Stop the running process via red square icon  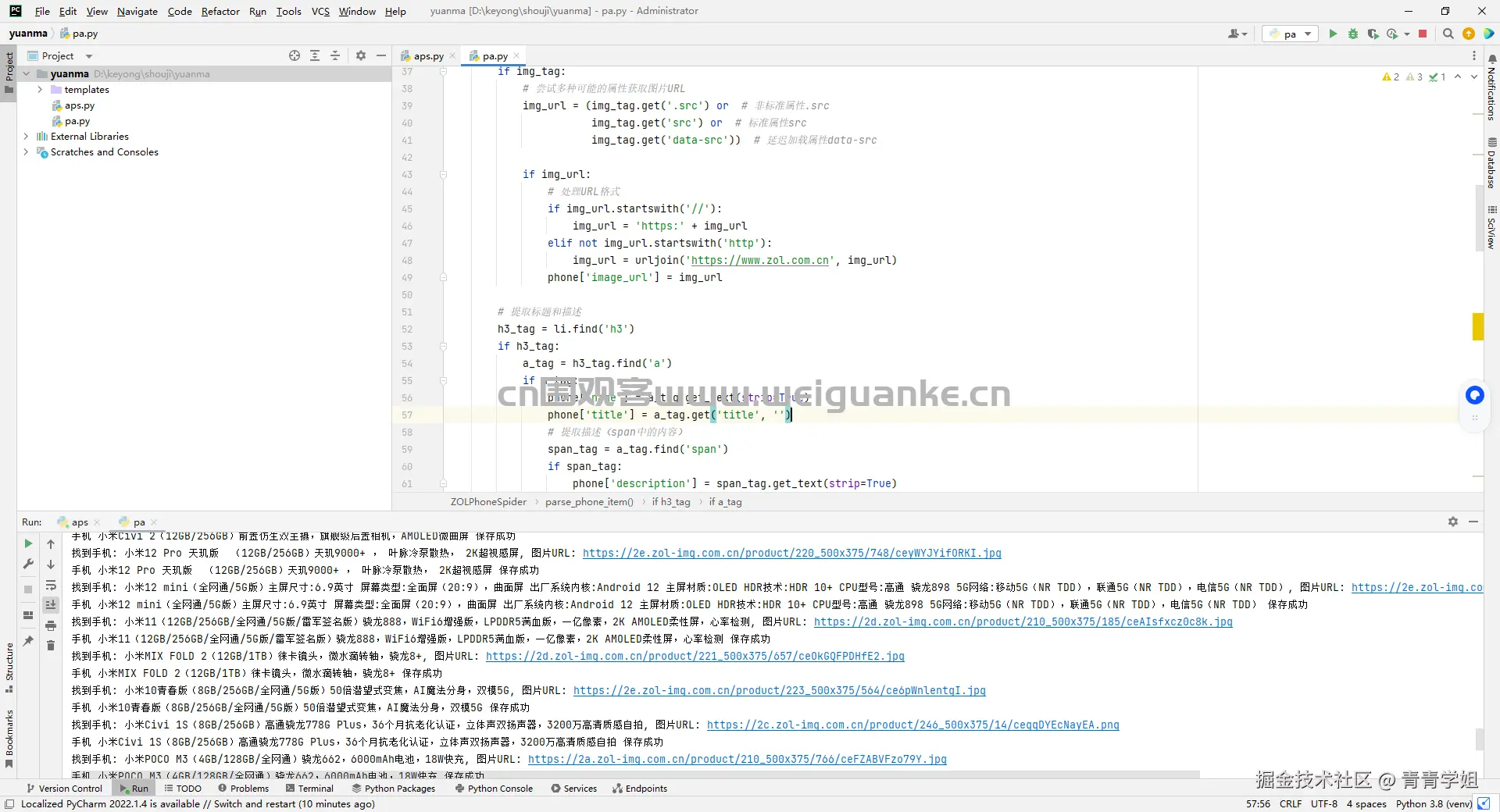pyautogui.click(x=1423, y=34)
